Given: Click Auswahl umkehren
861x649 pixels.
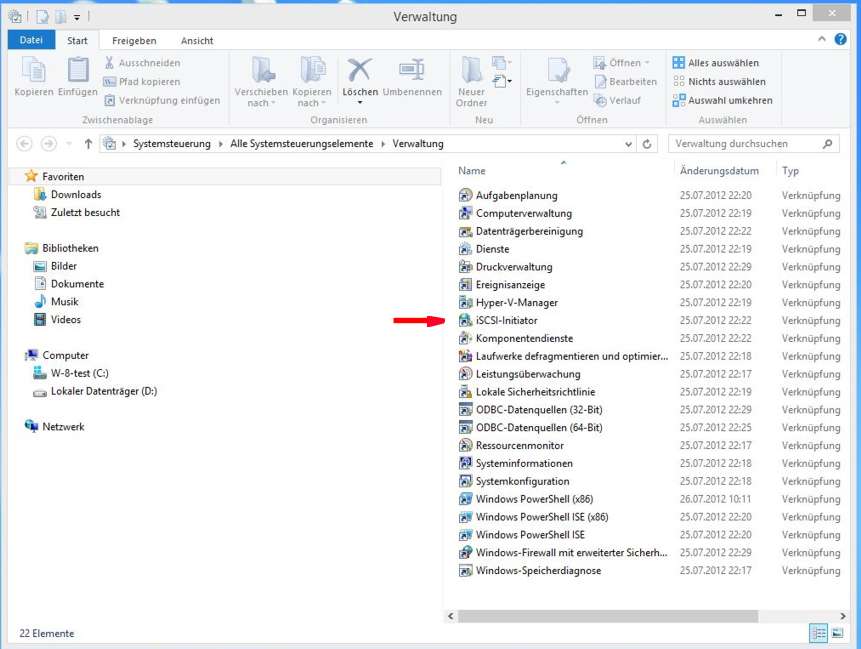Looking at the screenshot, I should coord(723,100).
